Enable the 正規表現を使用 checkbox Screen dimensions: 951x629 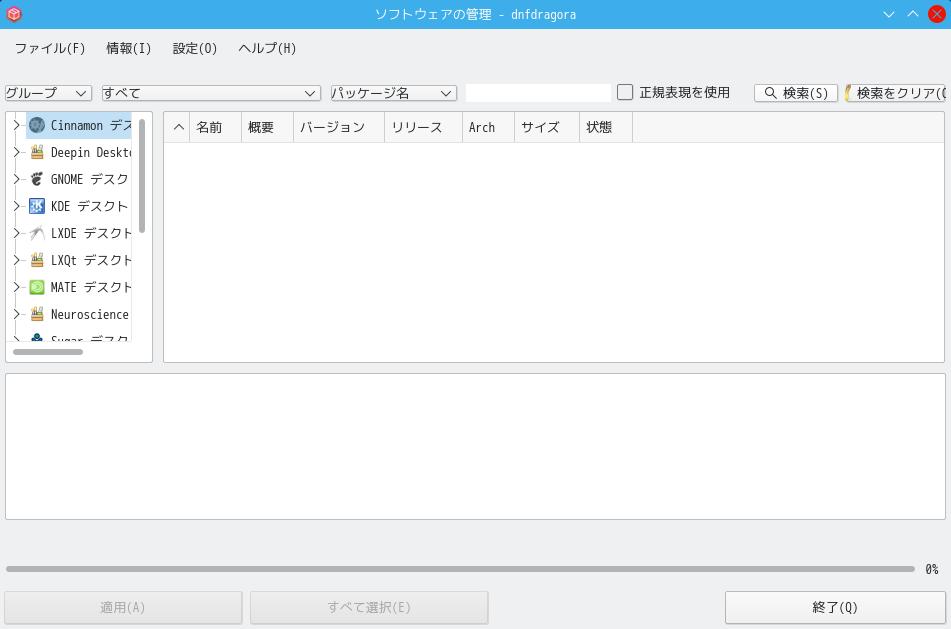click(x=625, y=92)
